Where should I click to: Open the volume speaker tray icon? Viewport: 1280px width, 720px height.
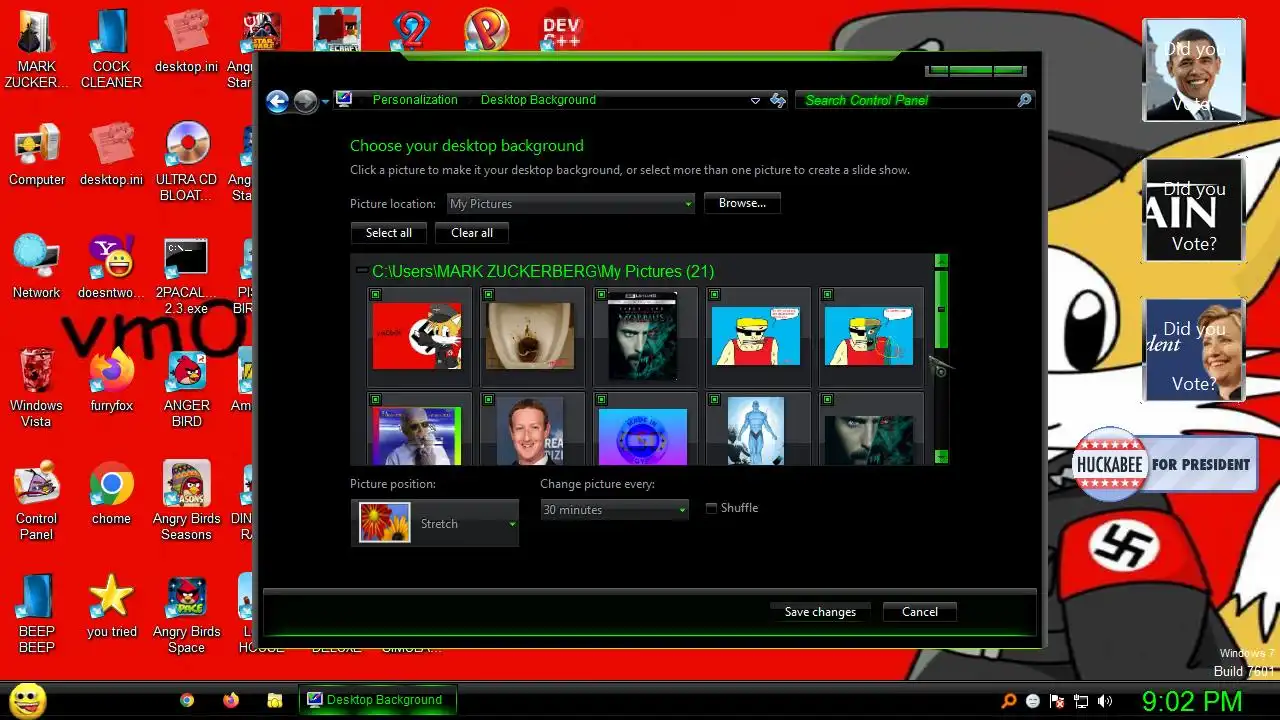click(x=1105, y=701)
